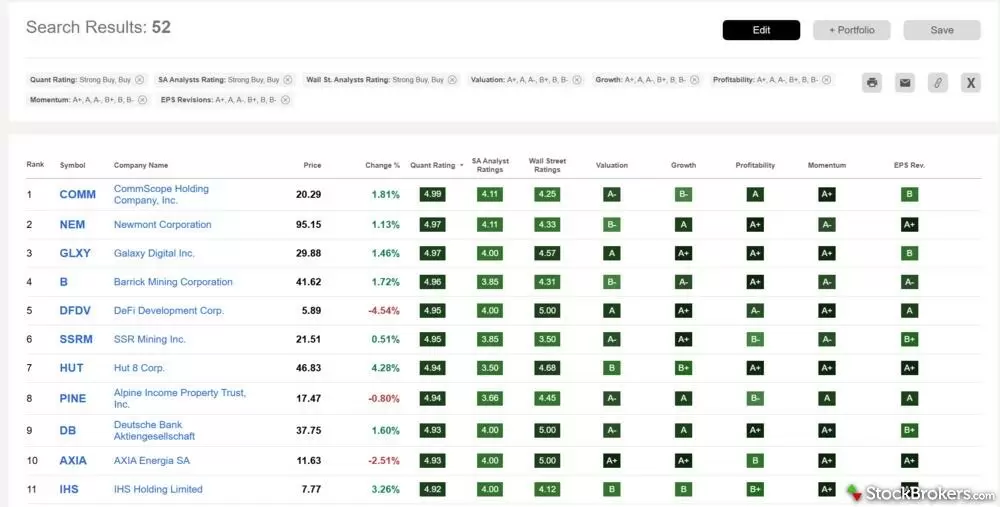1000x507 pixels.
Task: Click DB's price value 37.75
Action: click(x=309, y=430)
